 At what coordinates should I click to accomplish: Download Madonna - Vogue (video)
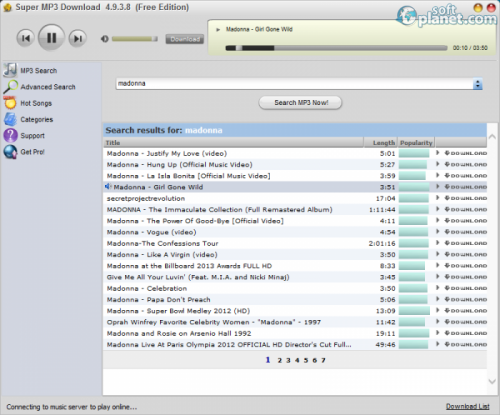[x=466, y=232]
